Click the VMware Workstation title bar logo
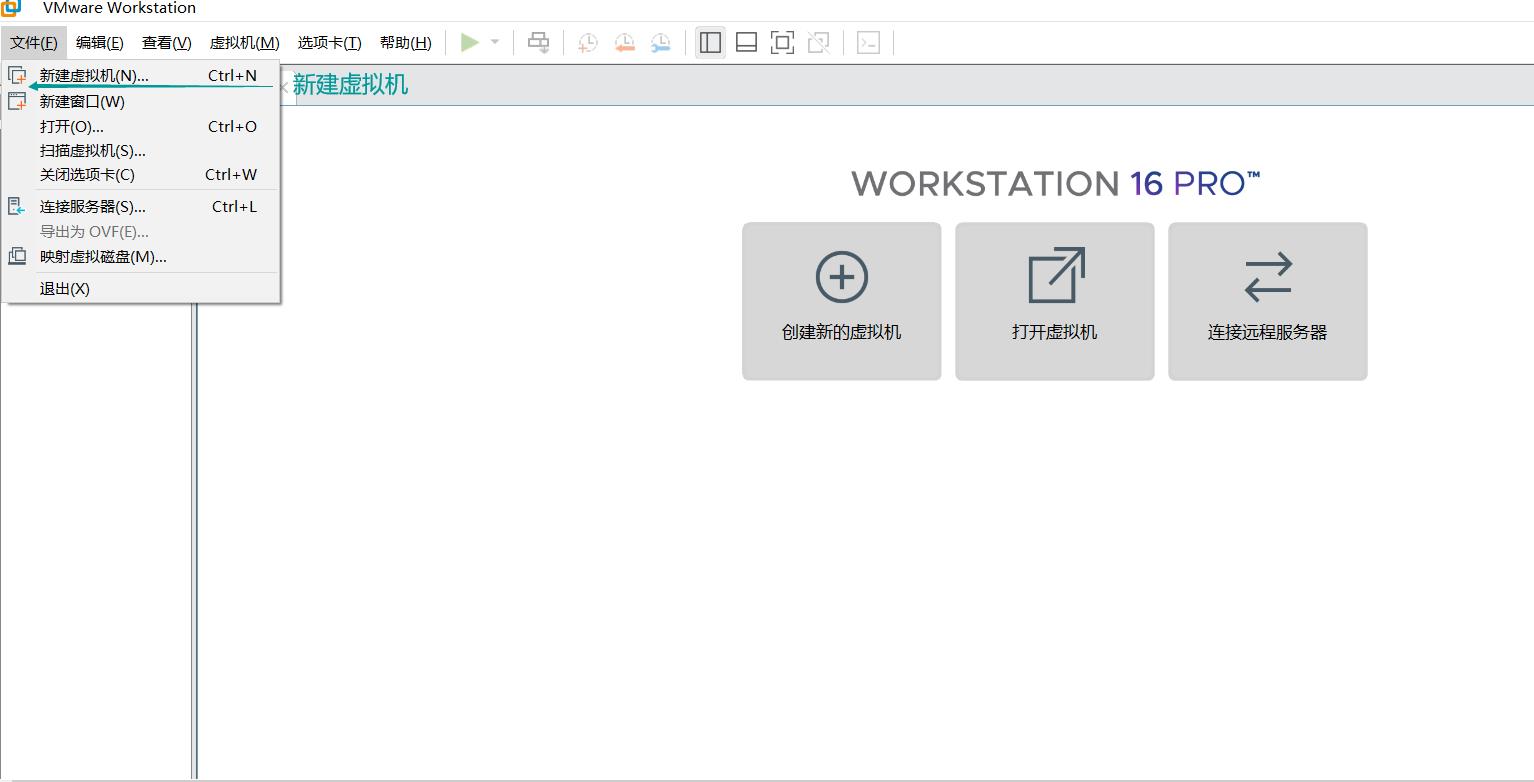Screen dimensions: 1534x782 coord(10,8)
